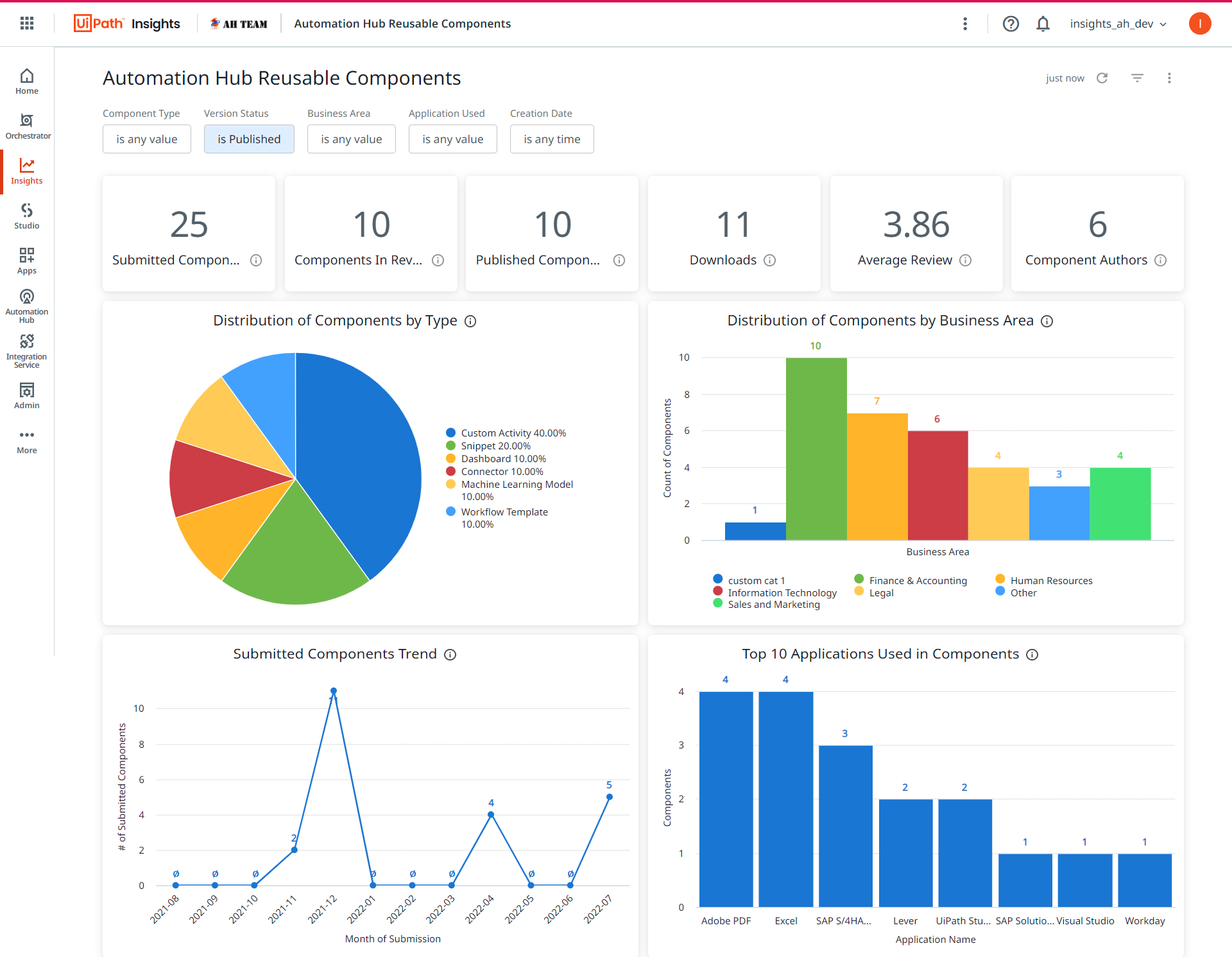Open the Help question mark icon

click(1011, 24)
